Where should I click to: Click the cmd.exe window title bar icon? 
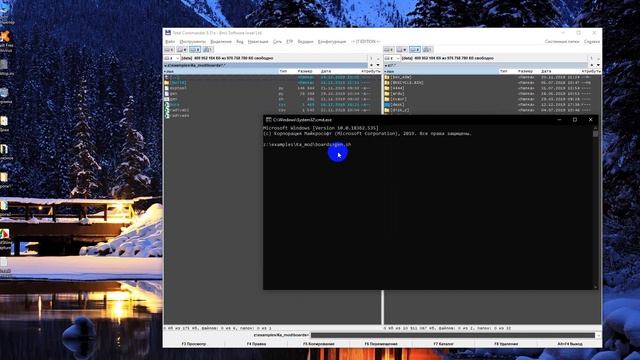pyautogui.click(x=269, y=120)
